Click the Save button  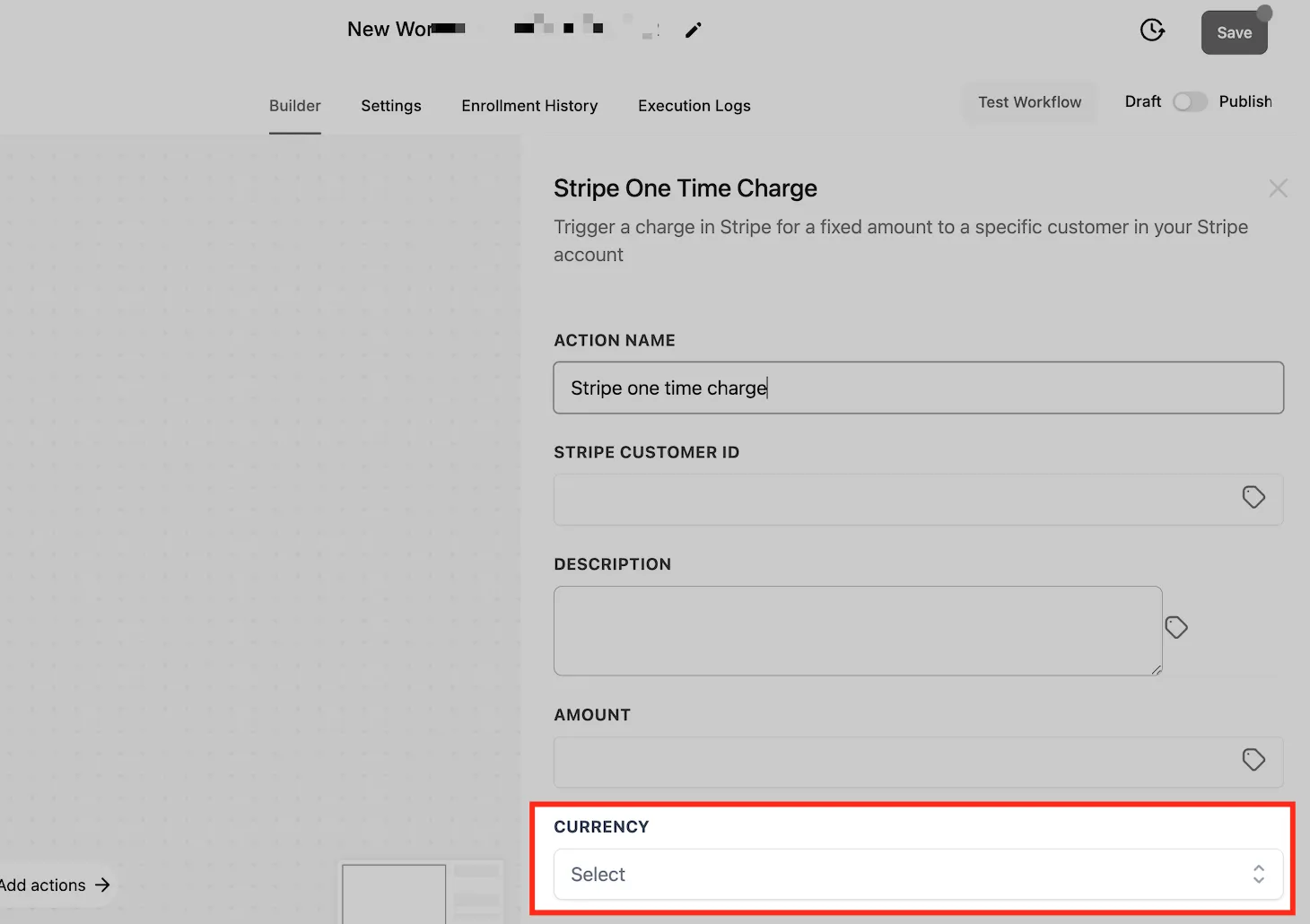tap(1235, 32)
